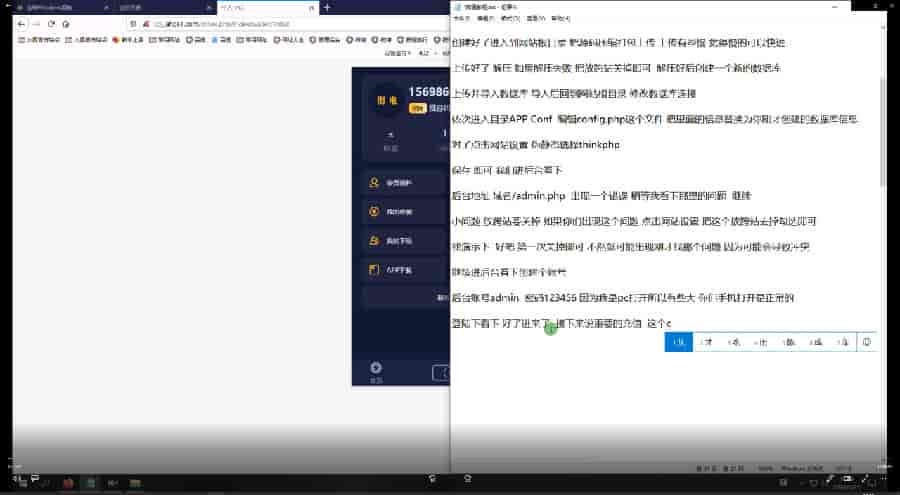The height and width of the screenshot is (495, 900).
Task: Open the emoji icon on the IME bar
Action: click(867, 342)
